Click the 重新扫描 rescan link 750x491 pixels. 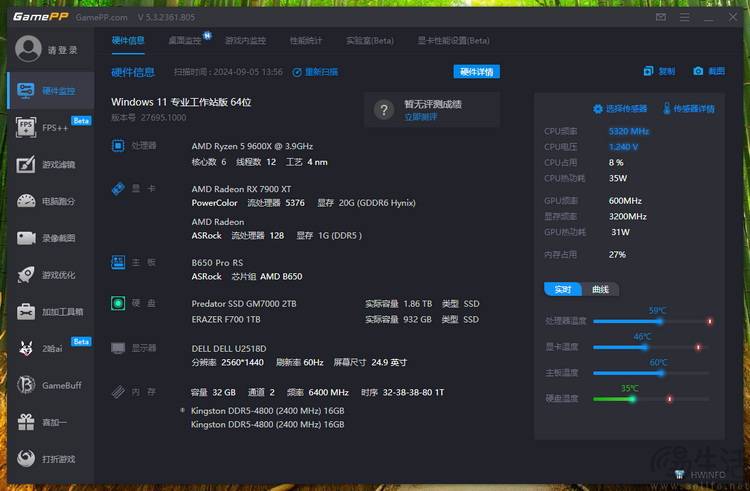(x=315, y=72)
